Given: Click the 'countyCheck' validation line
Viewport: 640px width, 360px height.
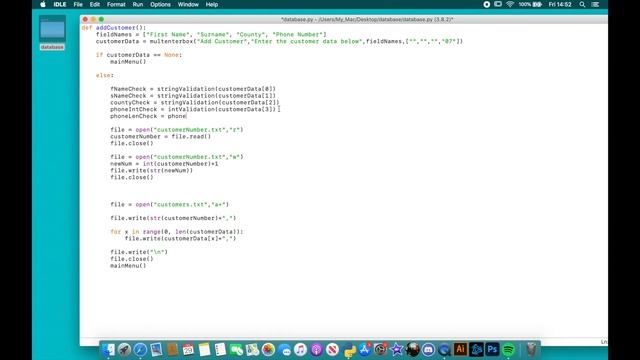Looking at the screenshot, I should (195, 102).
